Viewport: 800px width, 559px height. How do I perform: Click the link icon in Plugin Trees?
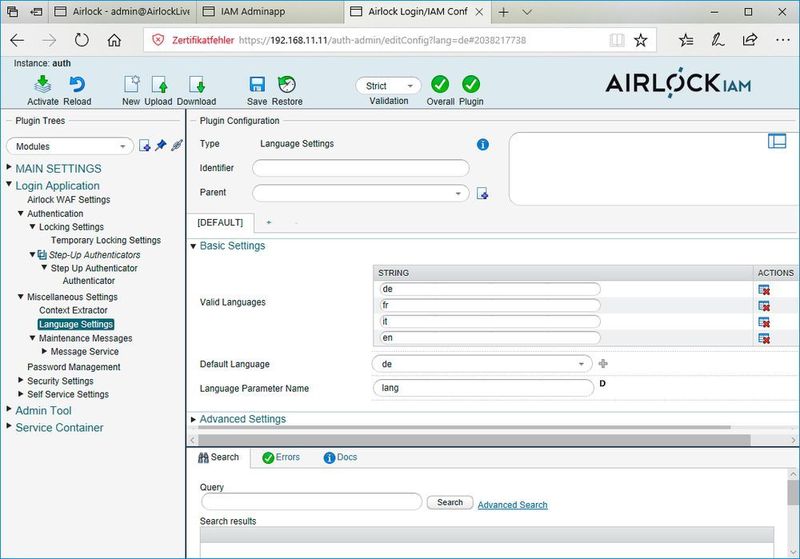177,145
